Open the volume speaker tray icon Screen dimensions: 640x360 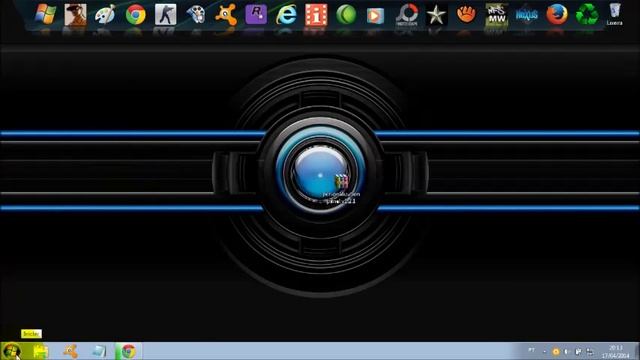click(567, 351)
